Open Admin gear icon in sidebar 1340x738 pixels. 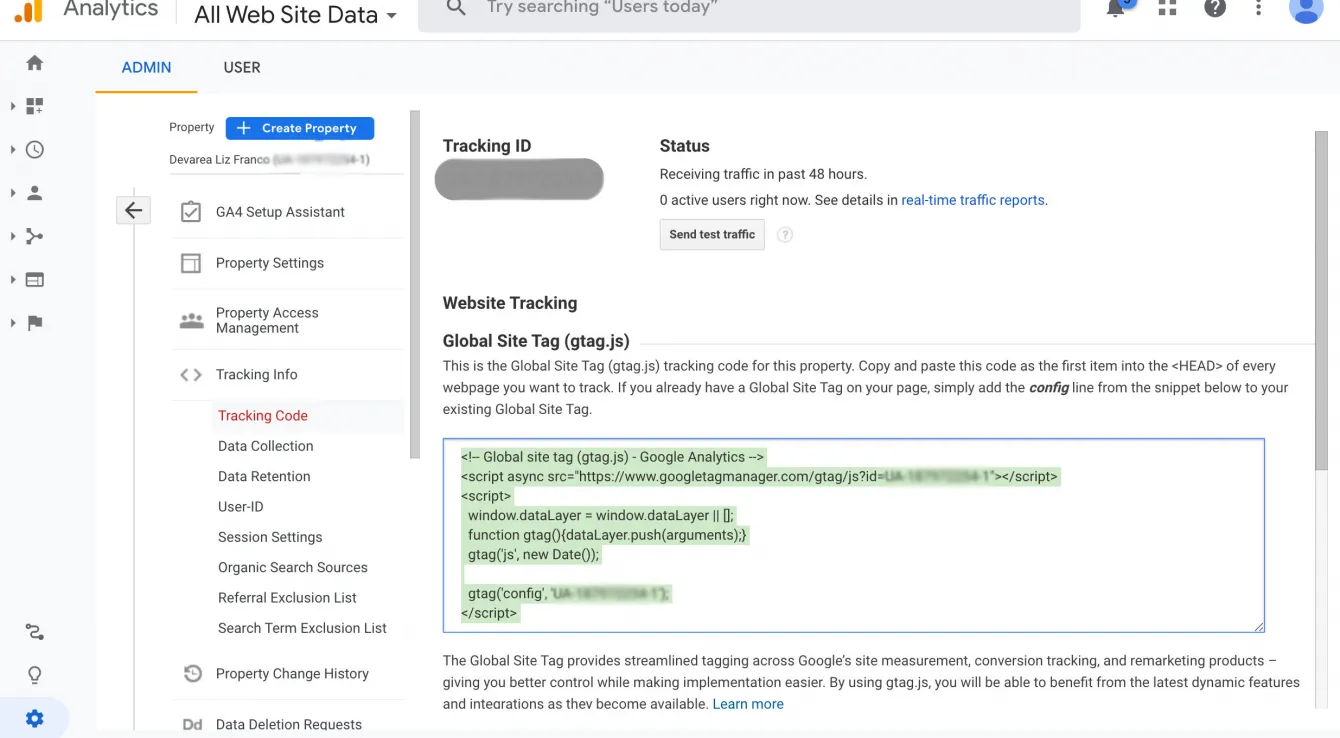pos(35,718)
